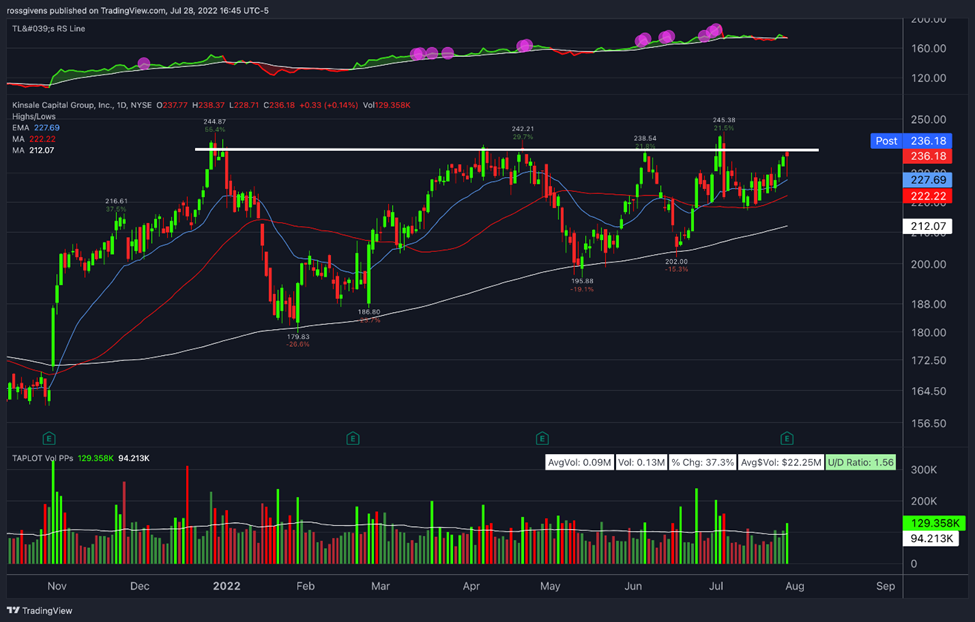This screenshot has width=975, height=622.
Task: Click the rossgivens published on TradingView.com caption
Action: (137, 11)
